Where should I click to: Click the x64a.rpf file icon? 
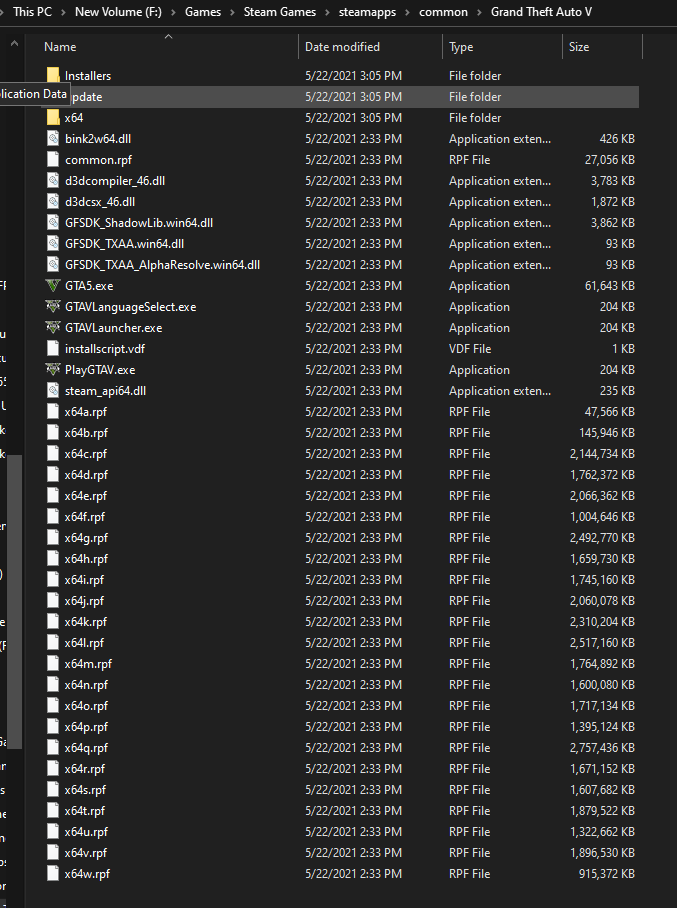pyautogui.click(x=53, y=412)
